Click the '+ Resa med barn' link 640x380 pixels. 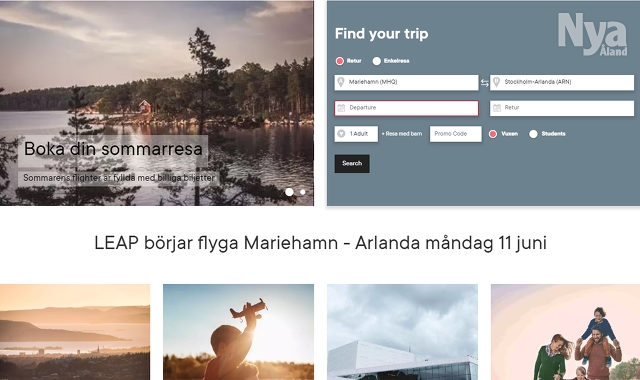point(402,134)
